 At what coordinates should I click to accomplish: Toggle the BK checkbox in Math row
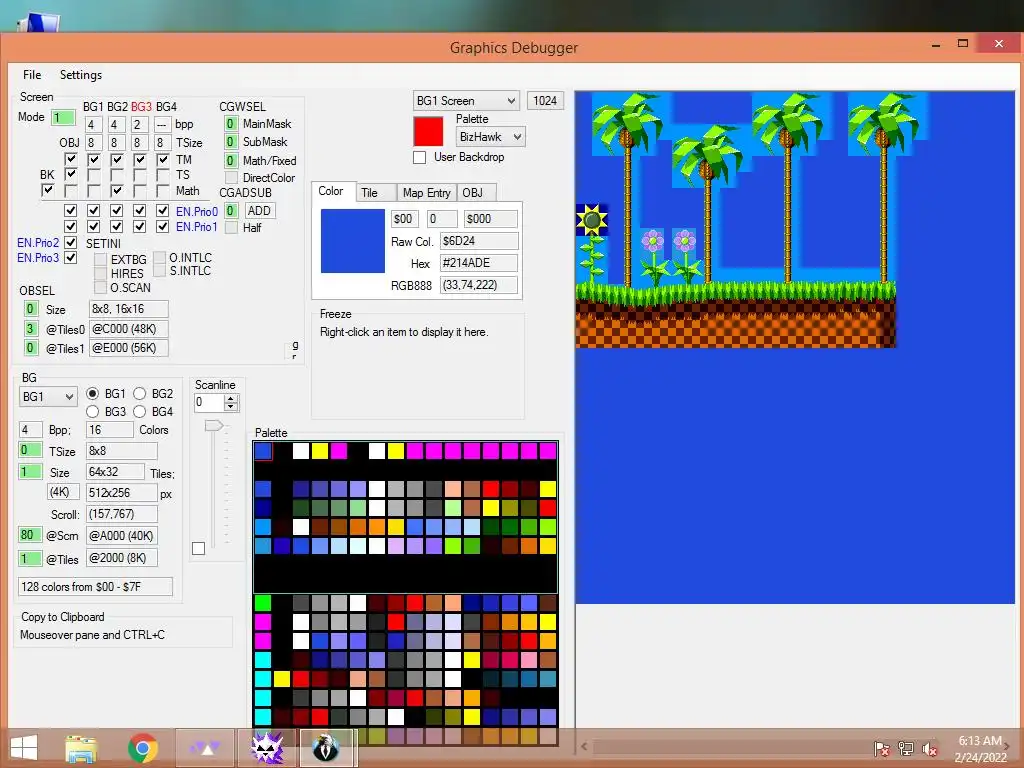(48, 190)
